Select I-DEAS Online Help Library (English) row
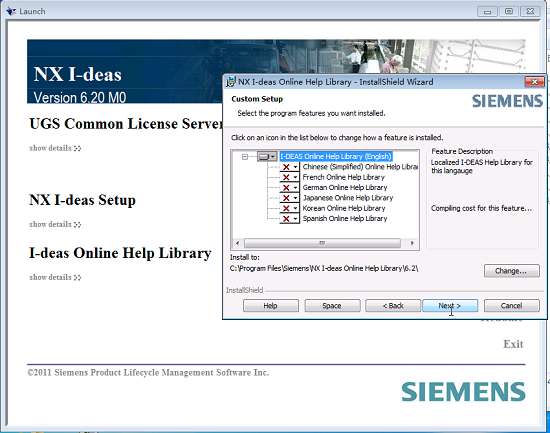Image resolution: width=550 pixels, height=433 pixels. pos(336,156)
